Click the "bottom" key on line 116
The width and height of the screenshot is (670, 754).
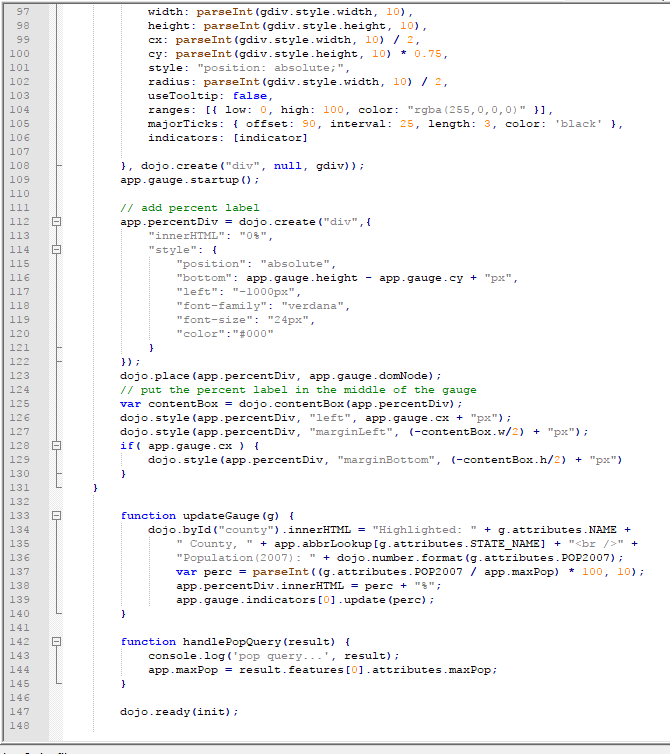(x=203, y=278)
